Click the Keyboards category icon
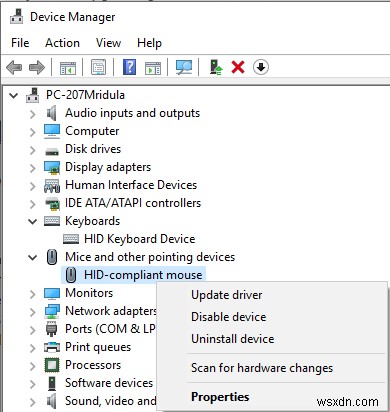The image size is (390, 412). click(52, 221)
